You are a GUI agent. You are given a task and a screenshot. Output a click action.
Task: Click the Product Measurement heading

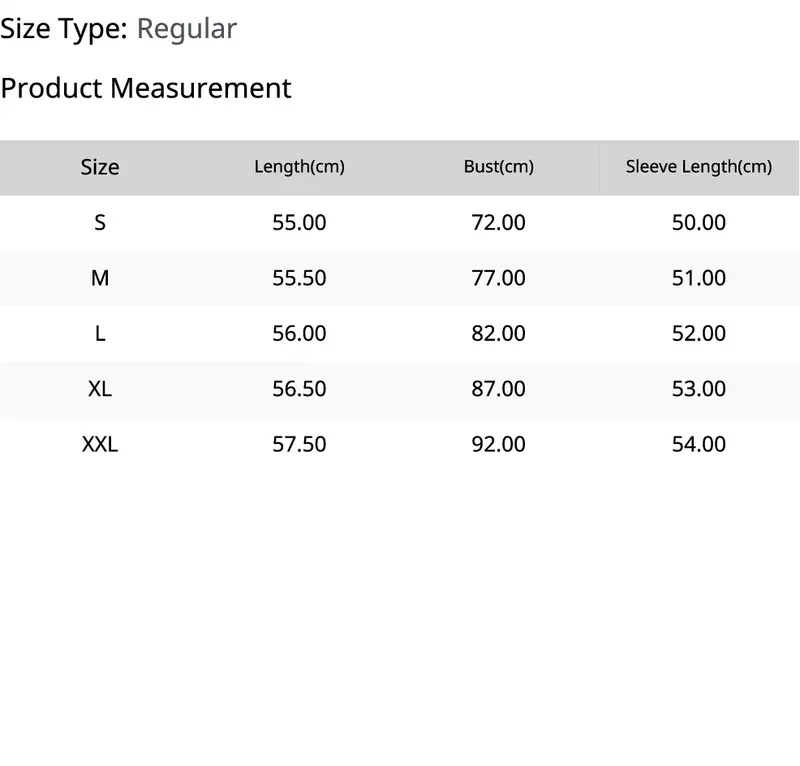[146, 88]
